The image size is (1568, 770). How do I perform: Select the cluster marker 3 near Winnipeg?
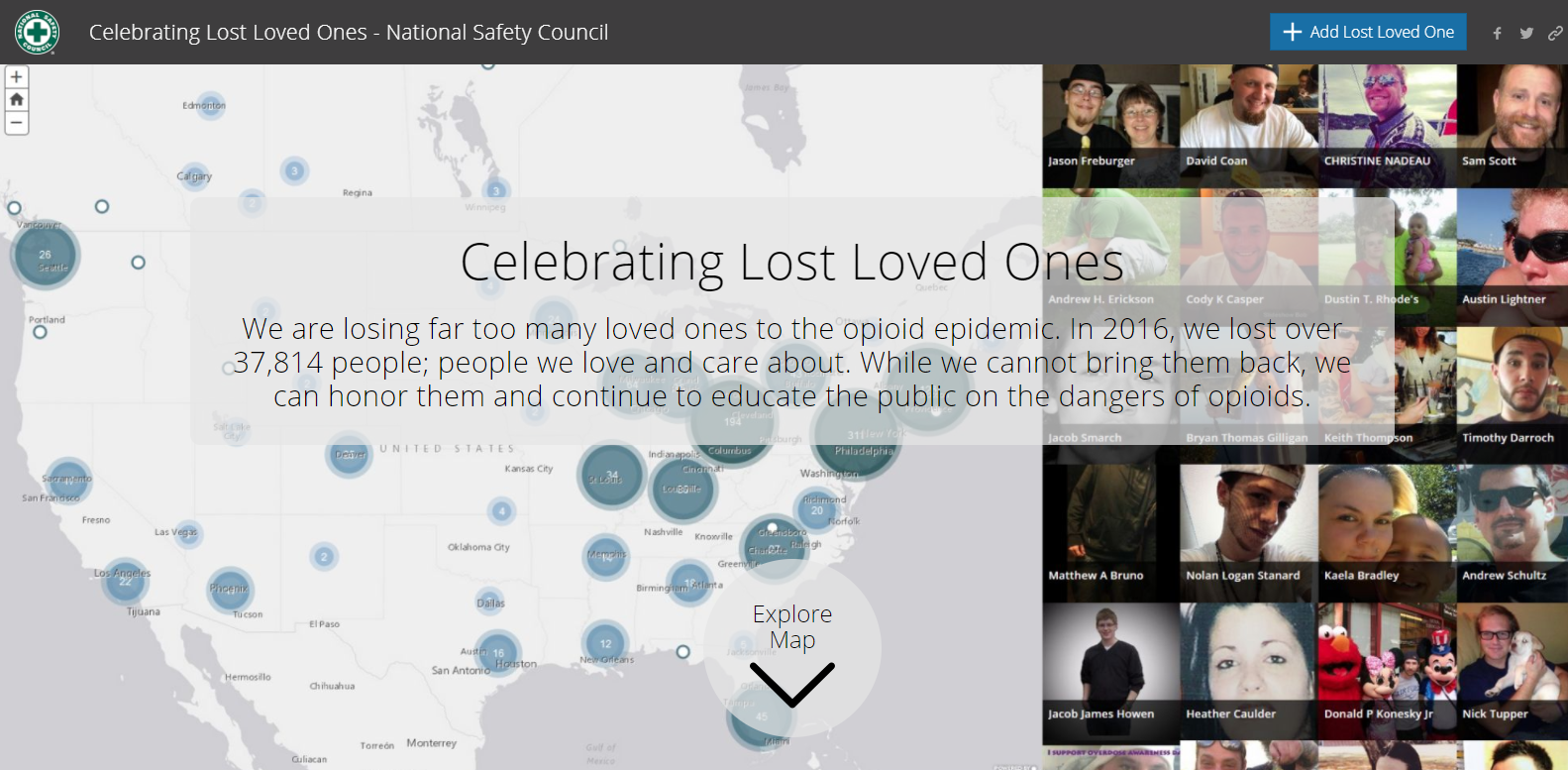tap(496, 190)
